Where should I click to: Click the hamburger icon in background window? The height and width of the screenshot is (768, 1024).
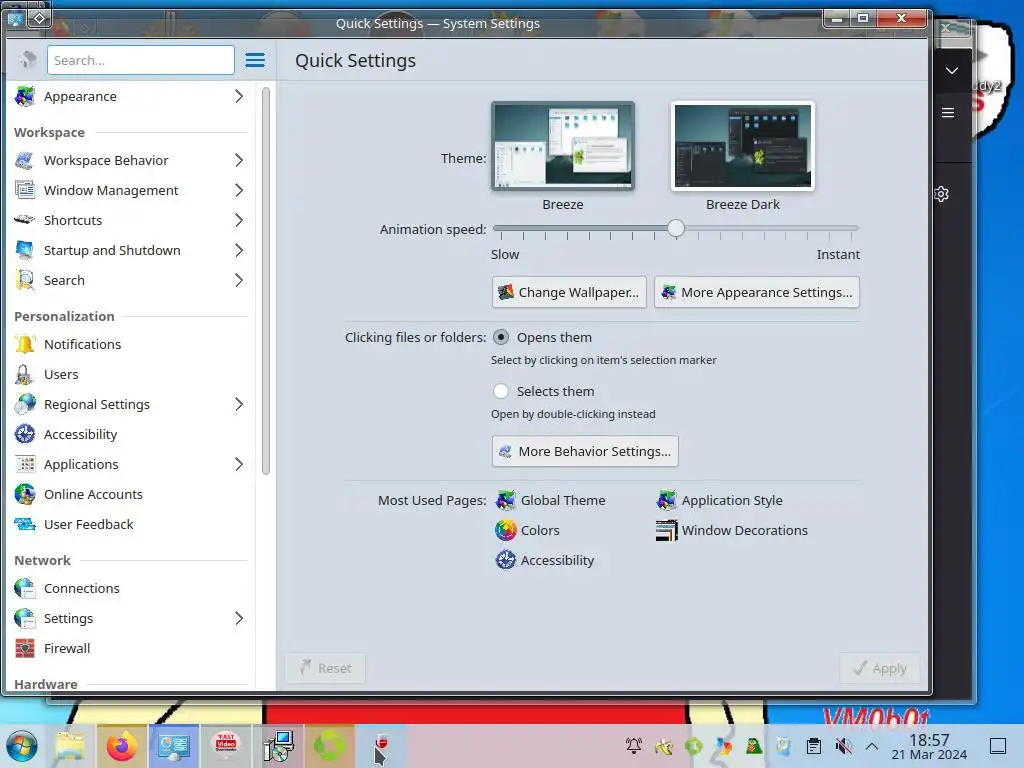948,113
